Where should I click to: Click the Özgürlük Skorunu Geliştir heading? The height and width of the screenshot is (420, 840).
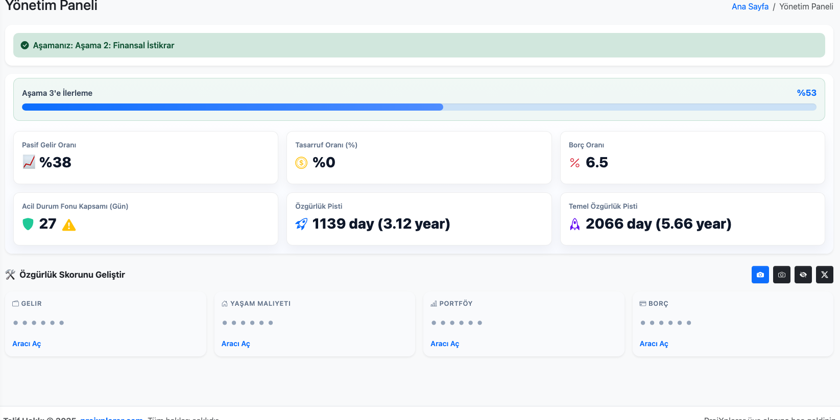(x=72, y=275)
